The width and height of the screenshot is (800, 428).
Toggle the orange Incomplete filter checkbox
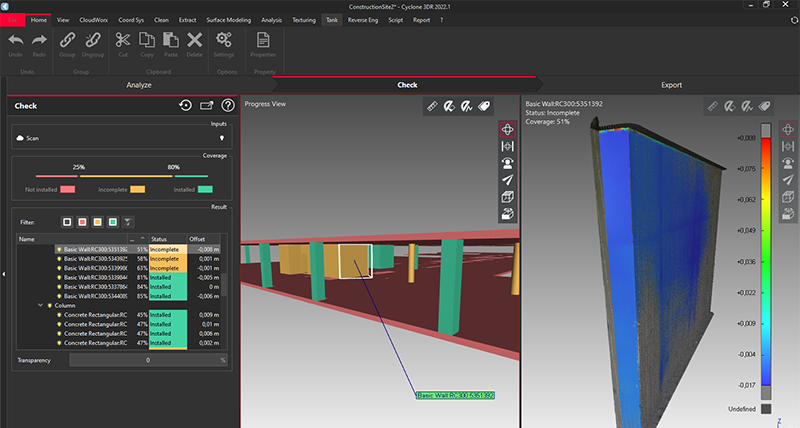pos(99,221)
